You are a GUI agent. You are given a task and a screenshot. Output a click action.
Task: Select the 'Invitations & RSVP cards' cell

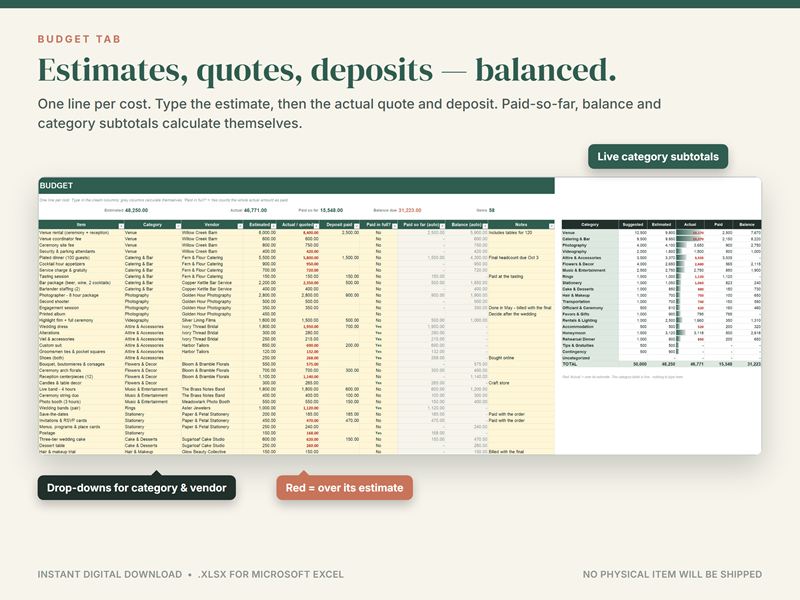pyautogui.click(x=81, y=420)
